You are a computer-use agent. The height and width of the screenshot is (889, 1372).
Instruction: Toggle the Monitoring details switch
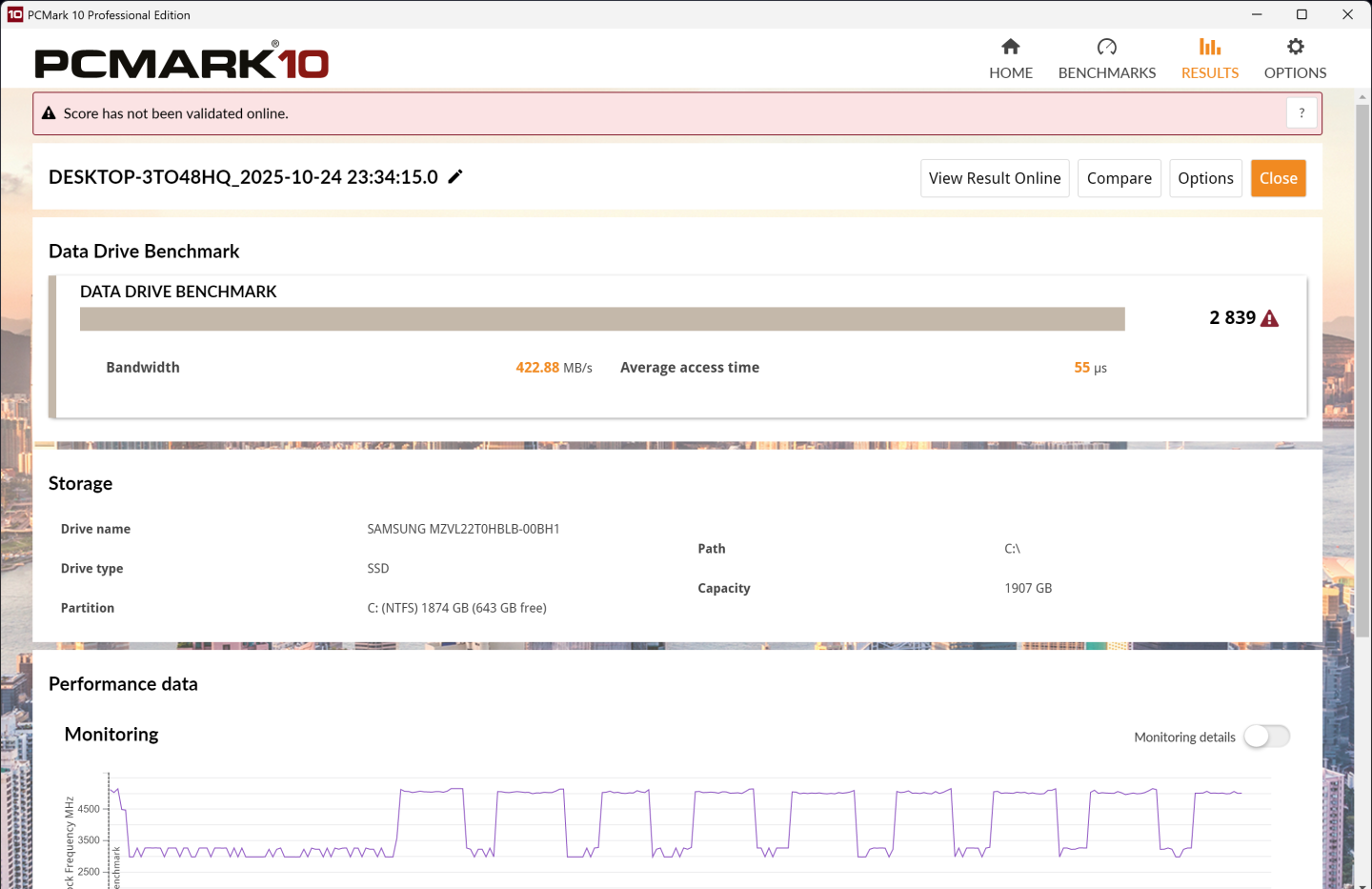[1267, 737]
